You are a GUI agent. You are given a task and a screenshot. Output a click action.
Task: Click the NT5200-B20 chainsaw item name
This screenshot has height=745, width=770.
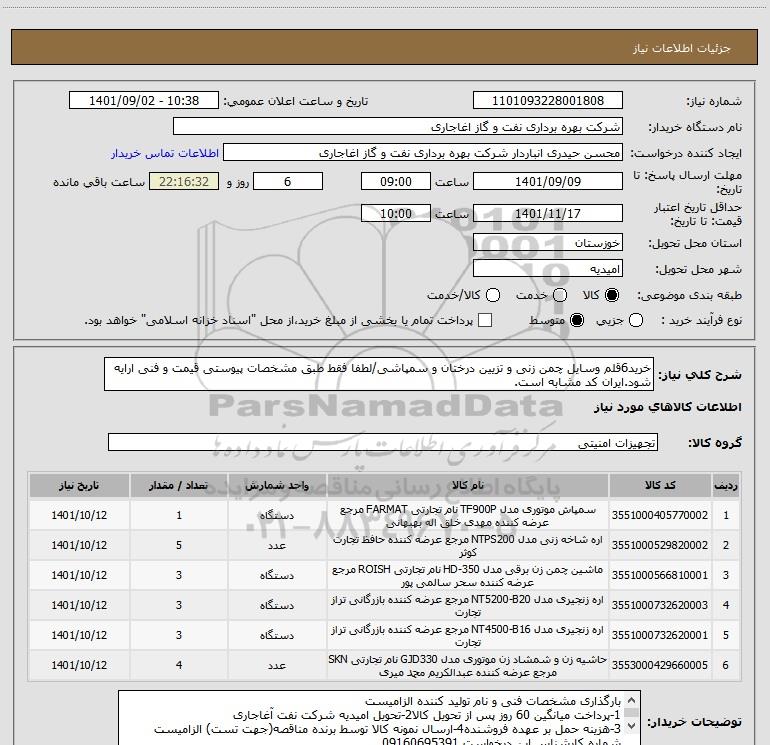coord(468,606)
